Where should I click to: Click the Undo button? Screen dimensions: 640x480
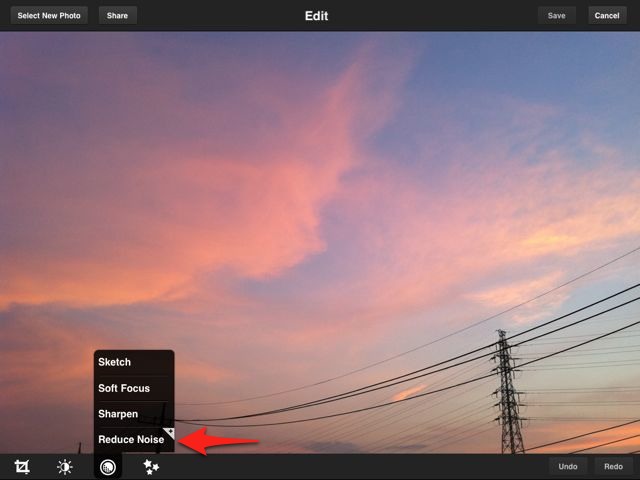tap(568, 467)
